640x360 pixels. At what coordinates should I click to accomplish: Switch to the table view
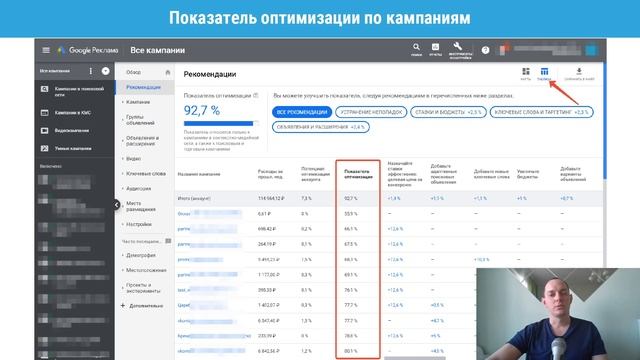(544, 74)
